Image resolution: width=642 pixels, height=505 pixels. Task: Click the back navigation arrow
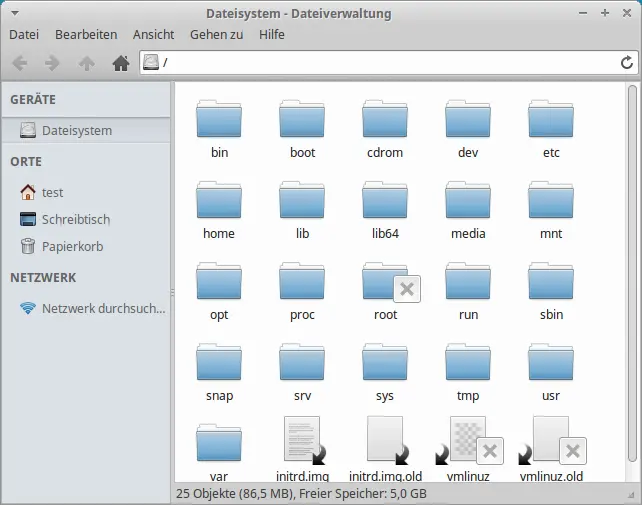pos(19,63)
